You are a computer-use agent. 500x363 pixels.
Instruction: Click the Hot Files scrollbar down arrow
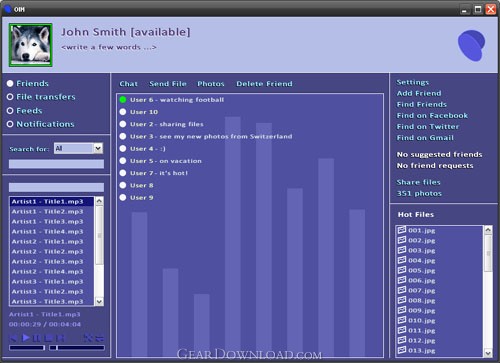point(488,353)
